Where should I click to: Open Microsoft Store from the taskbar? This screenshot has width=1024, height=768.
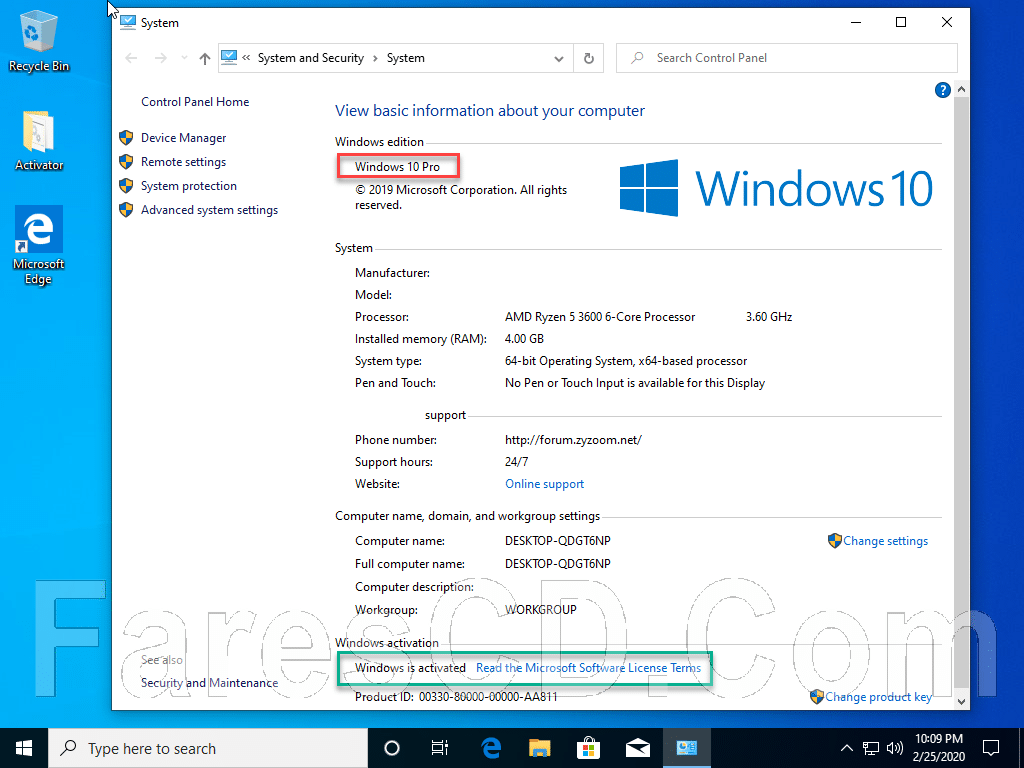pos(588,748)
